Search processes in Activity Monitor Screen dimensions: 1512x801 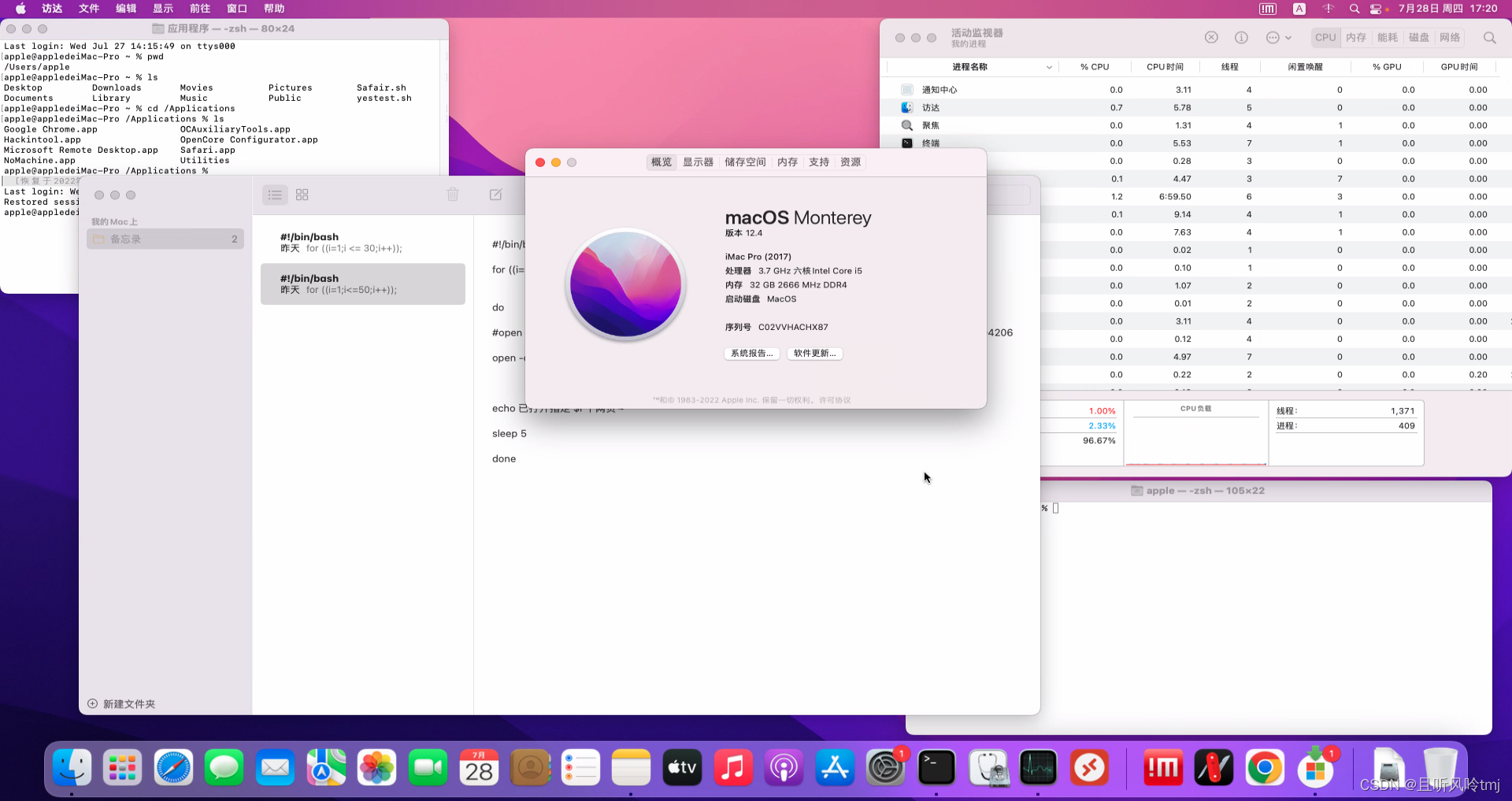[x=1489, y=37]
